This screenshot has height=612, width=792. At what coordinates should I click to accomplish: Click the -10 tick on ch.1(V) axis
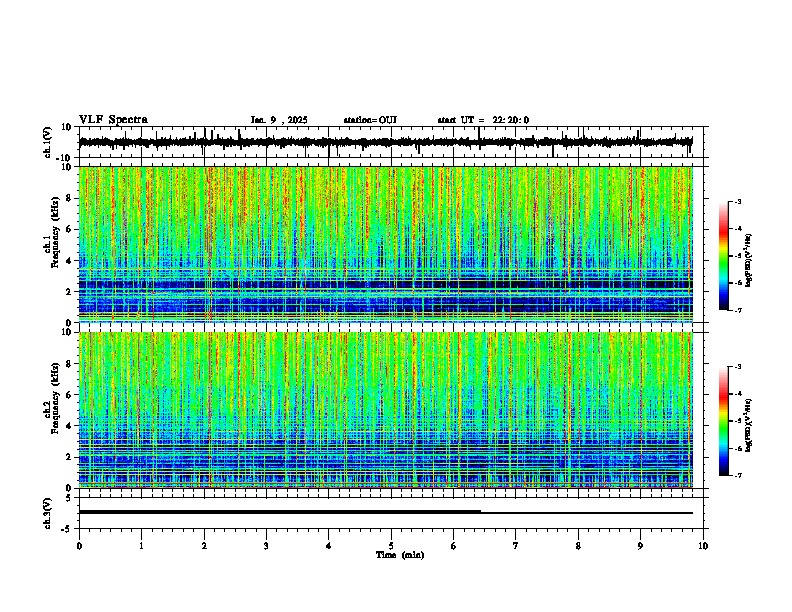pyautogui.click(x=65, y=158)
